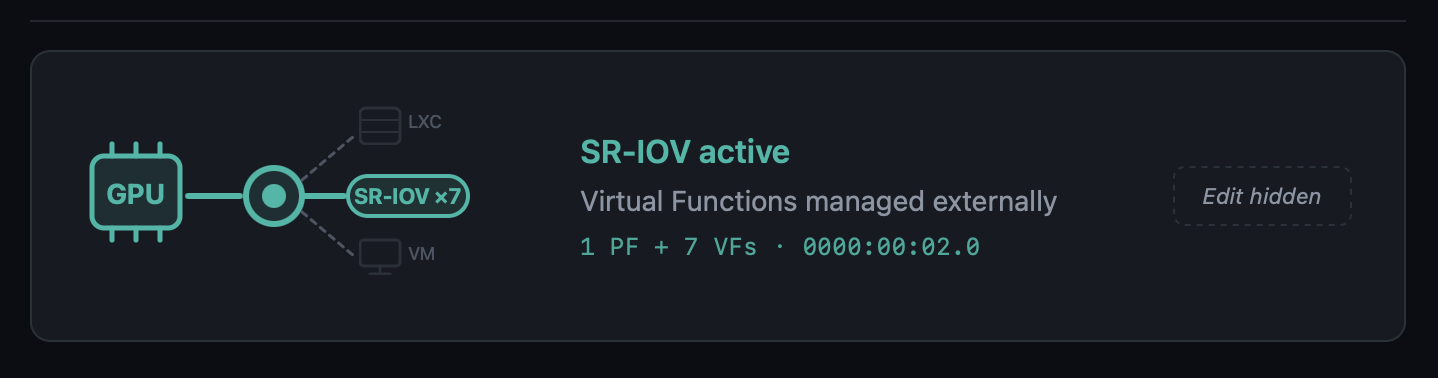Click the PCI address 0000:00:02.0
Image resolution: width=1438 pixels, height=378 pixels.
tap(891, 247)
